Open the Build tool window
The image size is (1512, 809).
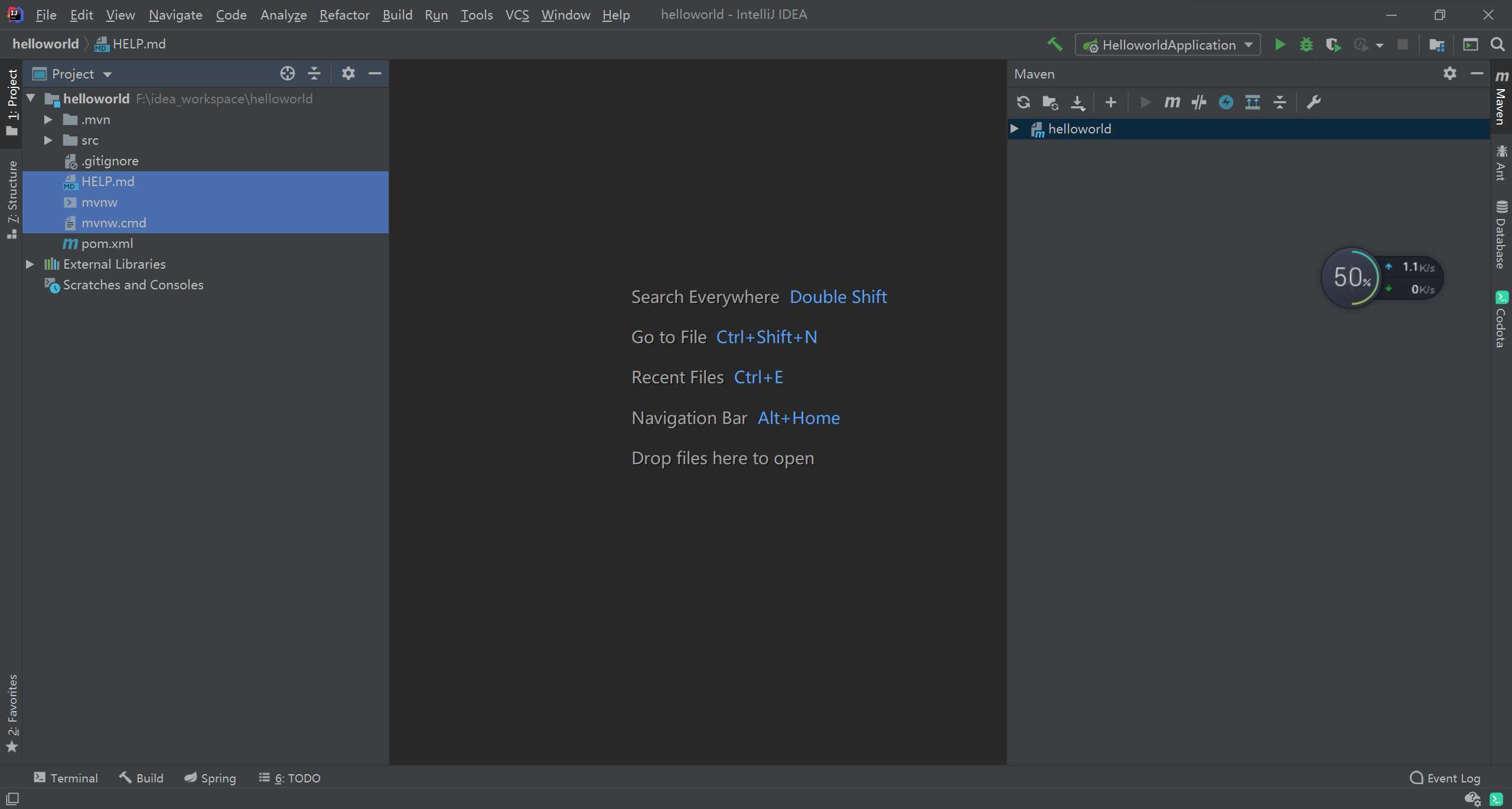click(141, 778)
